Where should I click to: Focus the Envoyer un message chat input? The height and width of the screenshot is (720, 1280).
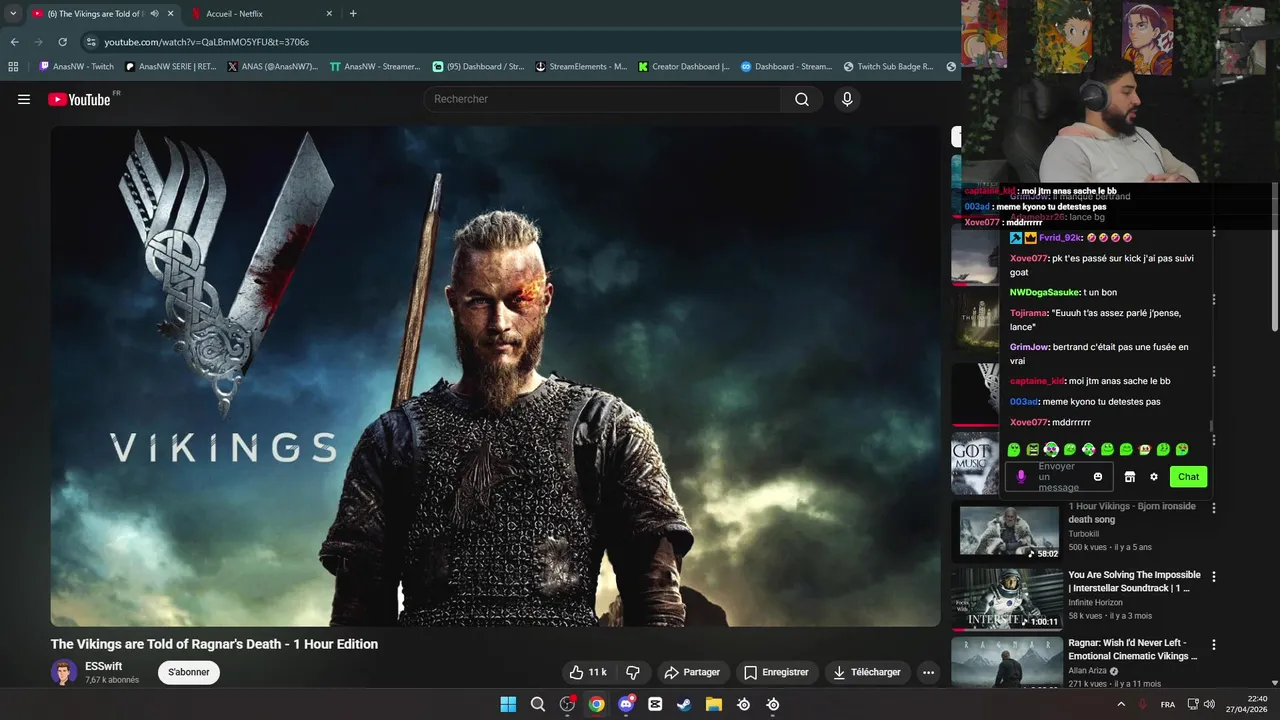click(x=1057, y=477)
